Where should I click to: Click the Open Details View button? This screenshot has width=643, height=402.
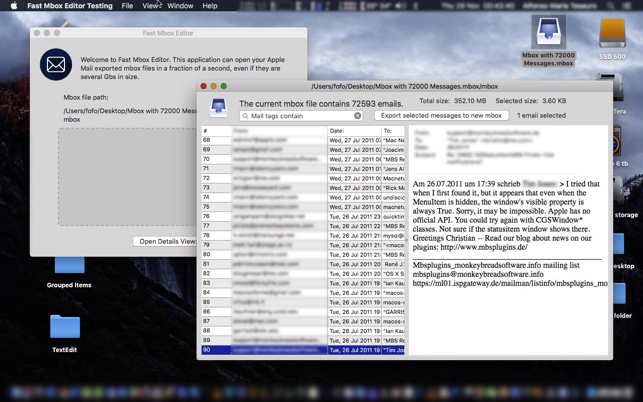(x=165, y=241)
